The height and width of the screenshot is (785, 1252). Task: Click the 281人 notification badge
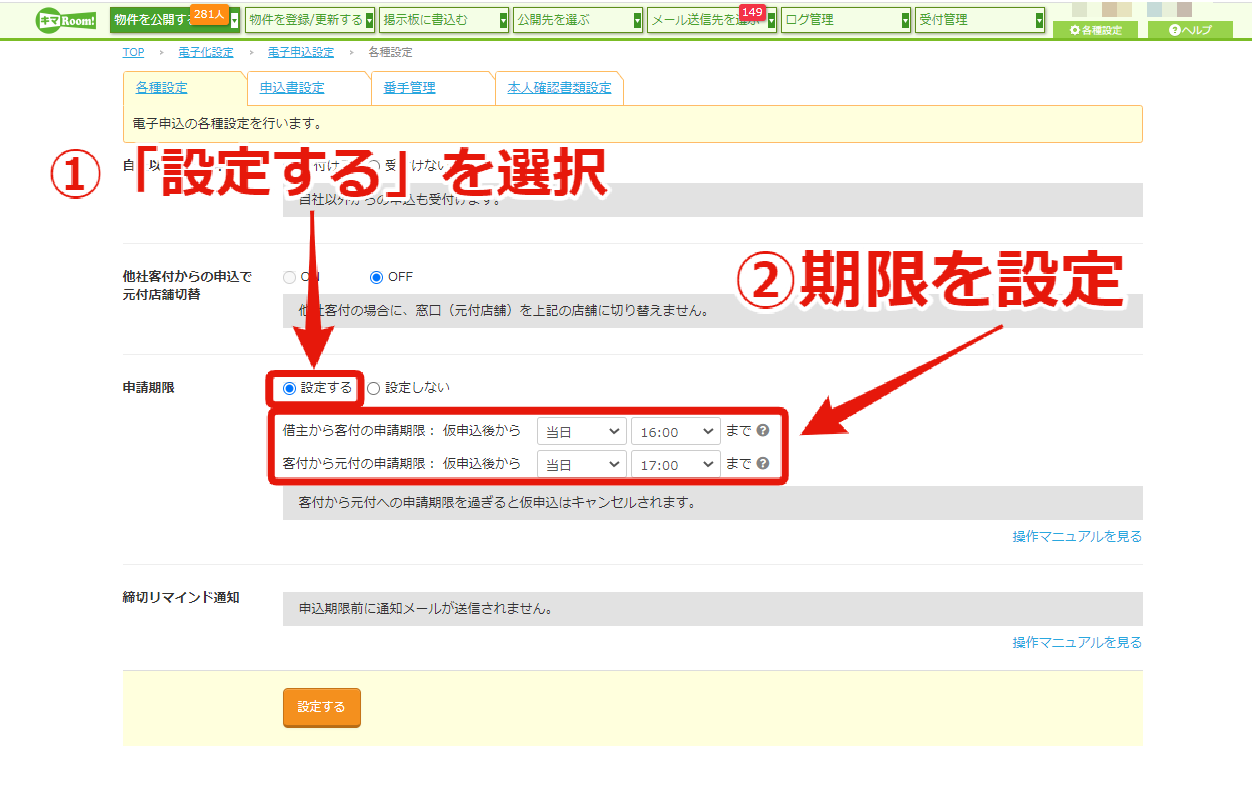coord(209,14)
